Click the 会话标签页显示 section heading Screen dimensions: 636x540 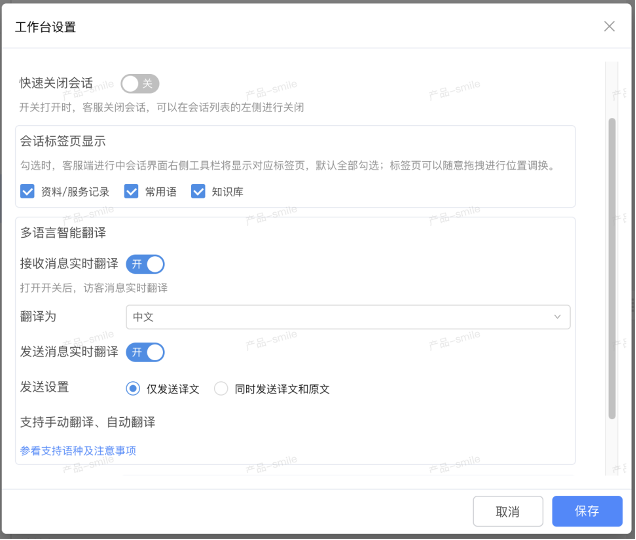tap(63, 141)
